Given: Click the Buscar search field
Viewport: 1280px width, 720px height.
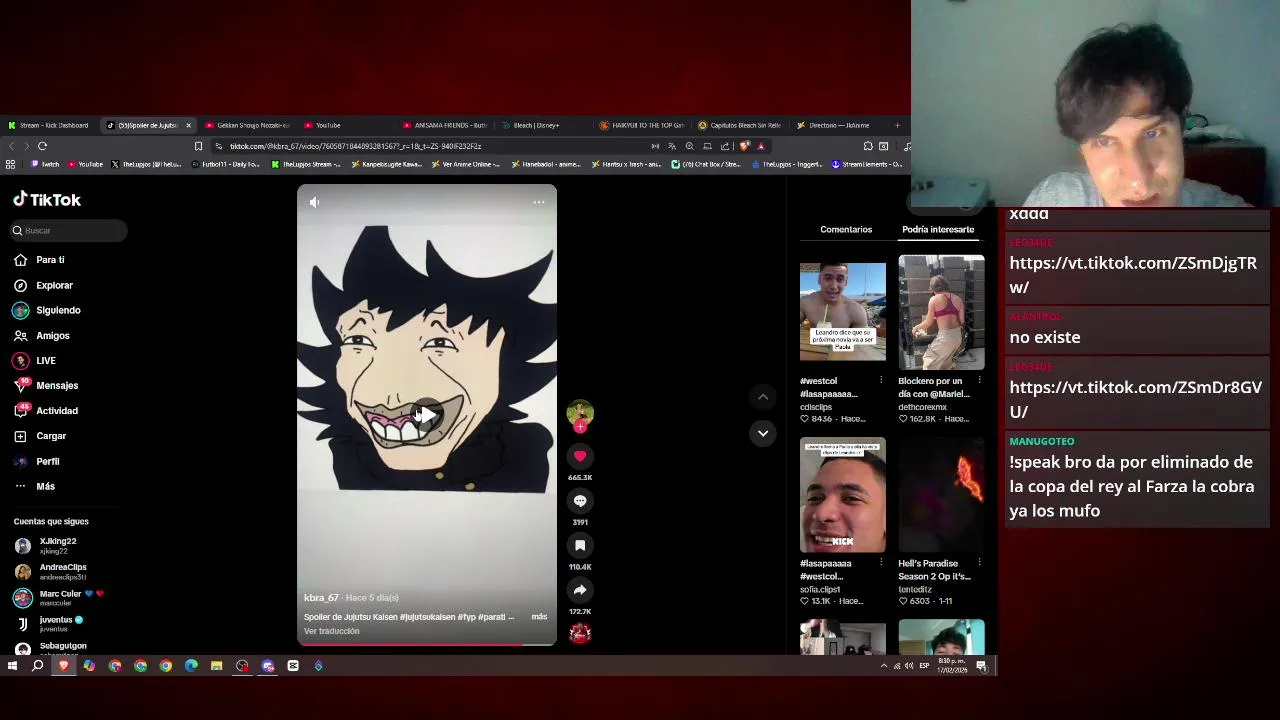Looking at the screenshot, I should 68,231.
